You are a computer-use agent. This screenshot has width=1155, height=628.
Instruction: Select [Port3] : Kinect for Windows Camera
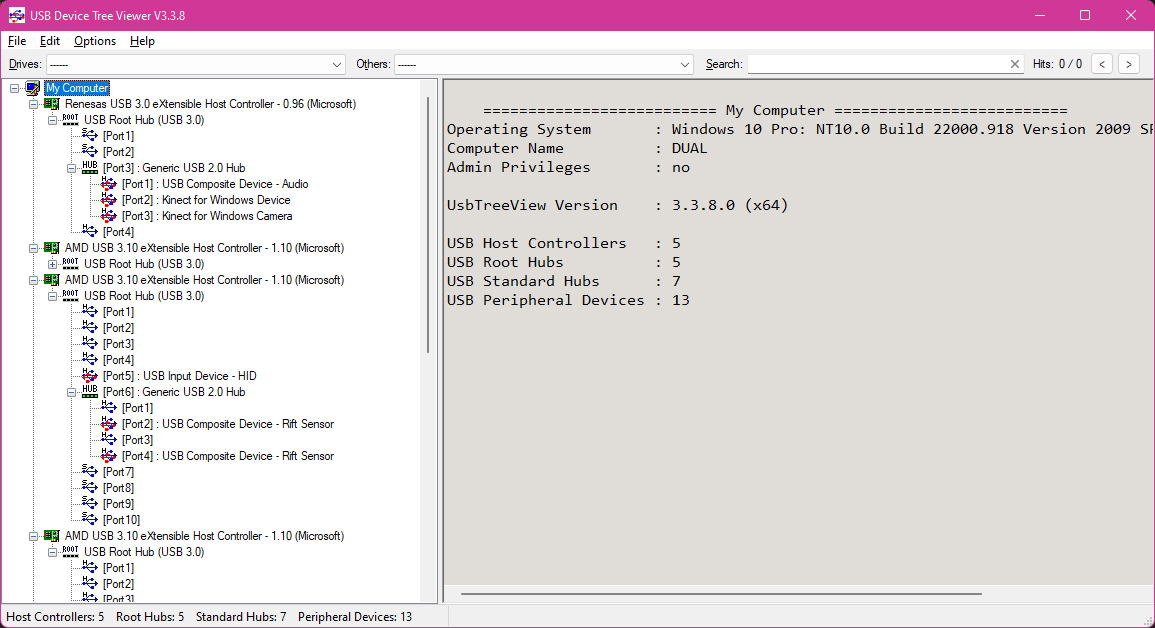(x=207, y=216)
